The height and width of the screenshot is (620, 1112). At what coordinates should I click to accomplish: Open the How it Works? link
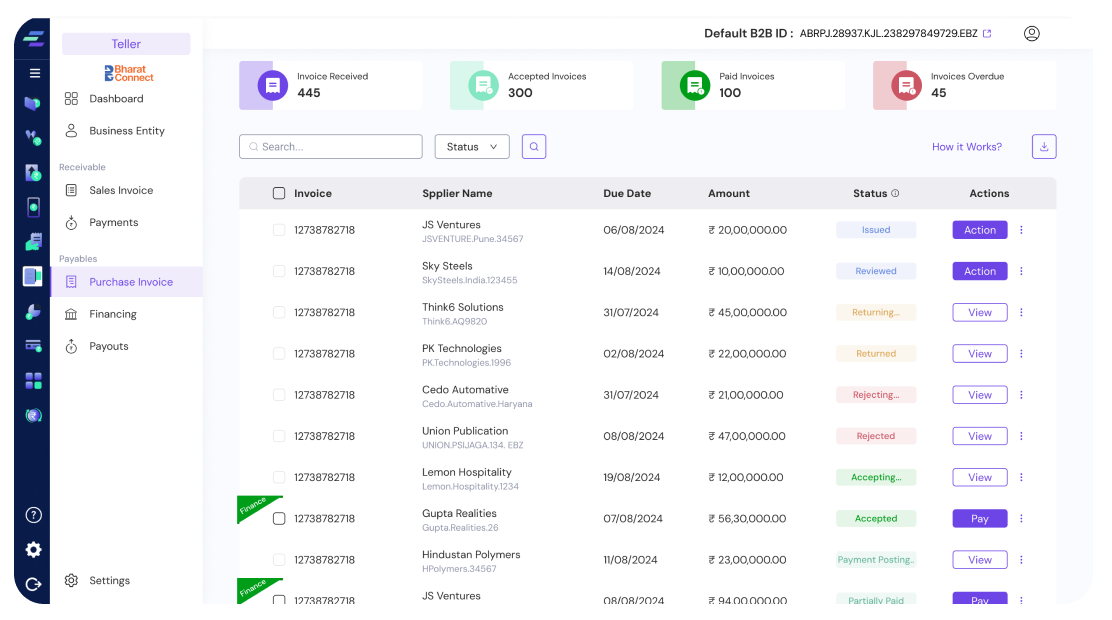[x=966, y=147]
